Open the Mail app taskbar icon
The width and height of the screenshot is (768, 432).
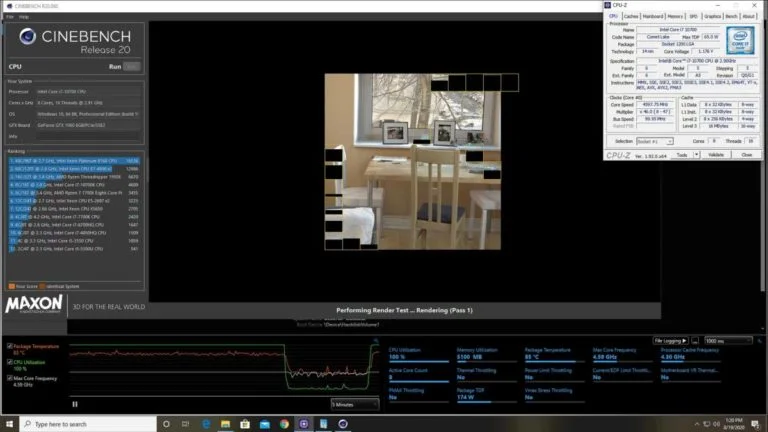tap(264, 424)
